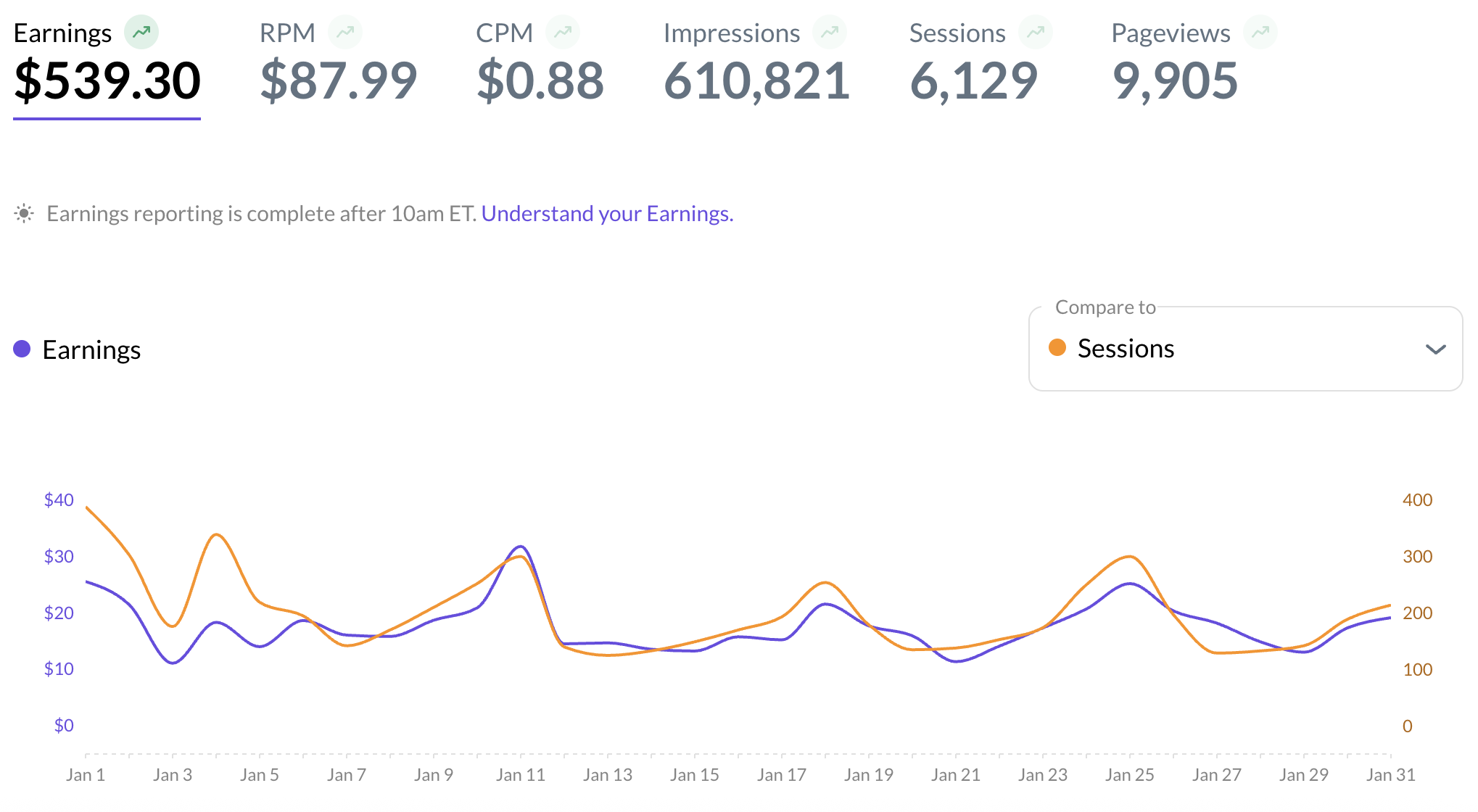Click the sun icon beside the earnings reporting note
The height and width of the screenshot is (812, 1478).
tap(24, 213)
